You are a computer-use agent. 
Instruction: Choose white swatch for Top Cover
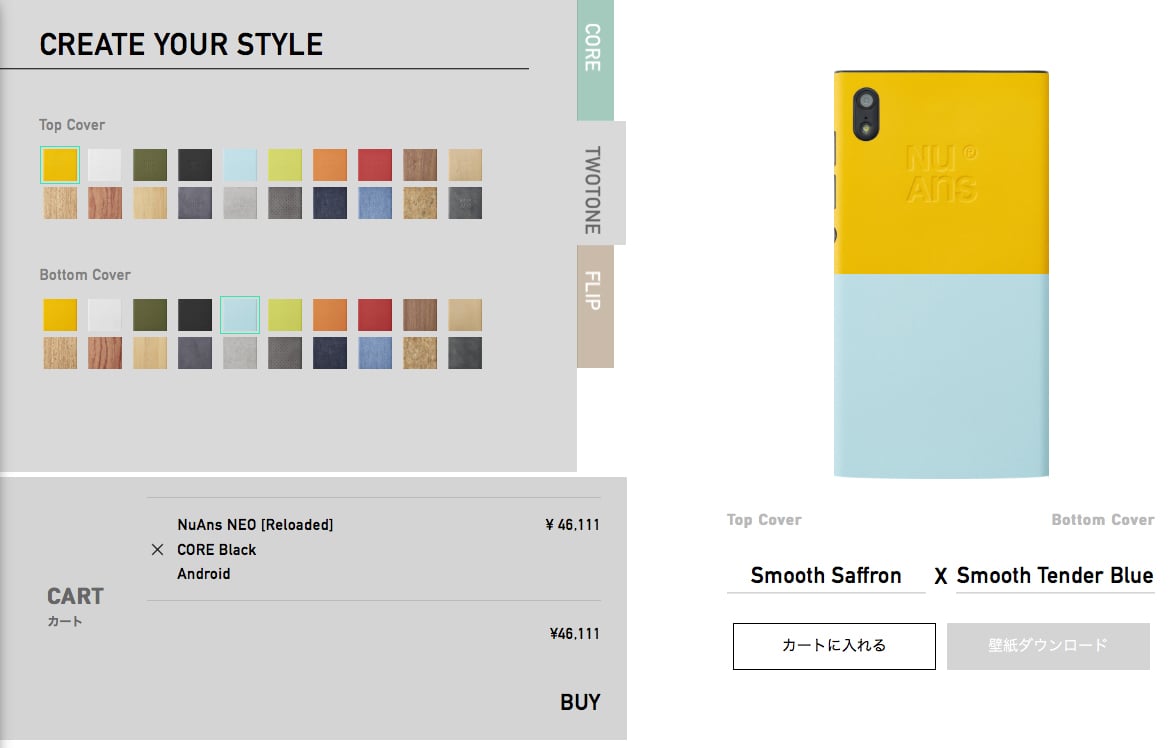point(105,165)
